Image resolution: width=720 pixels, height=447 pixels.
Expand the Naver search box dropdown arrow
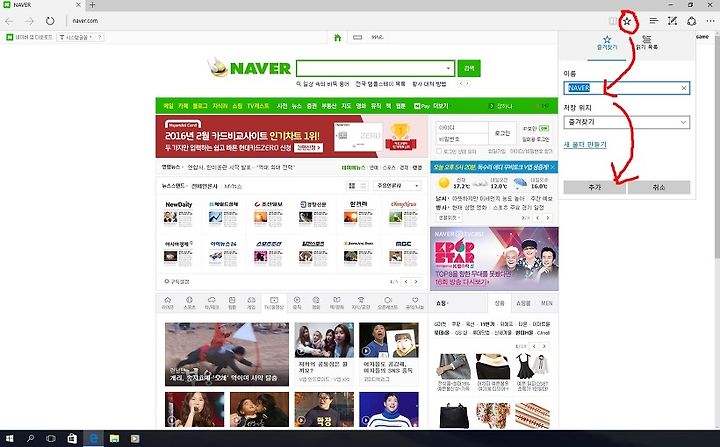click(448, 68)
